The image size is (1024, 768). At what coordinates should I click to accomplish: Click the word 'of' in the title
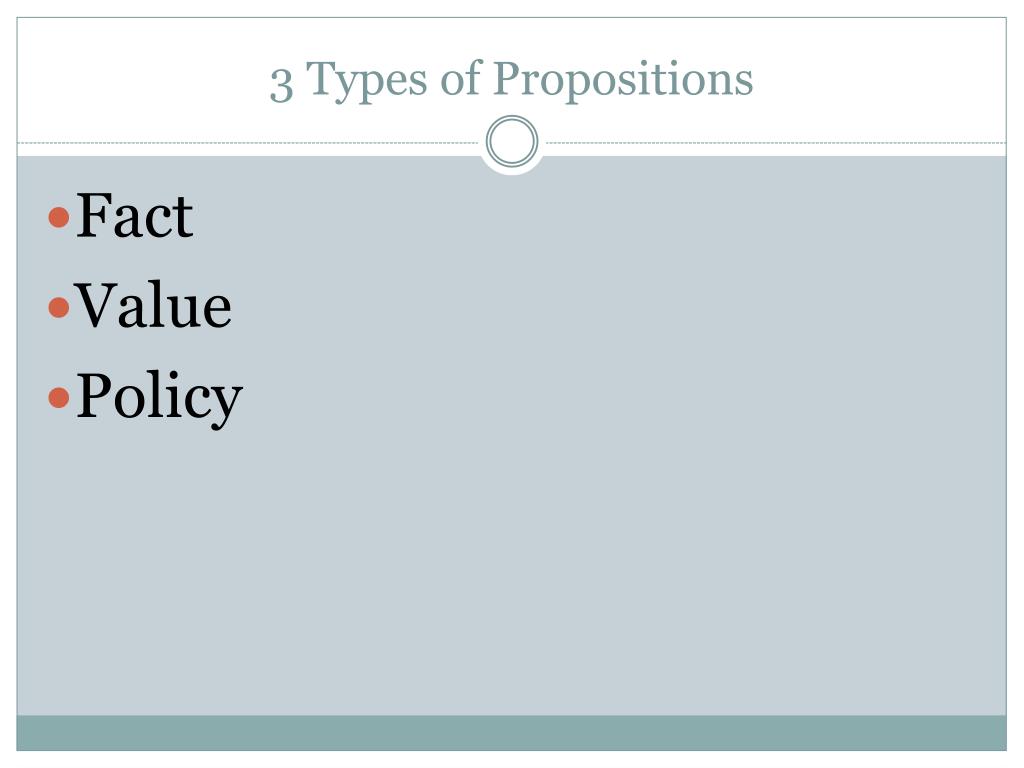coord(460,78)
